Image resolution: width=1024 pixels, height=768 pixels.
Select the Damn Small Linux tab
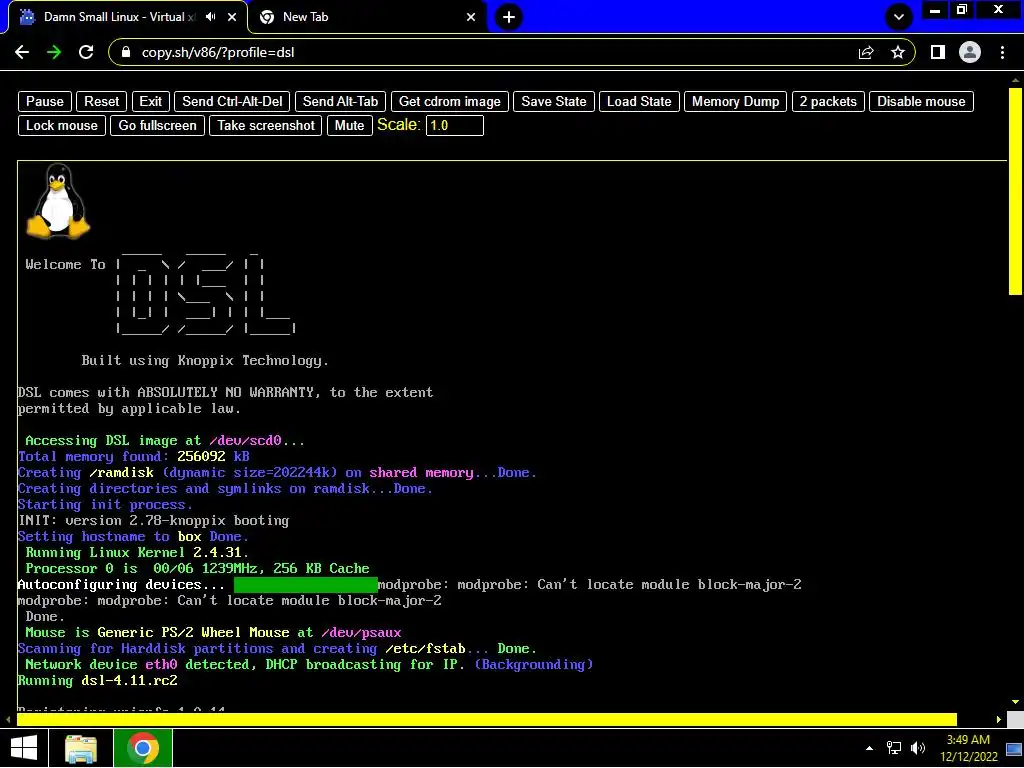(119, 17)
